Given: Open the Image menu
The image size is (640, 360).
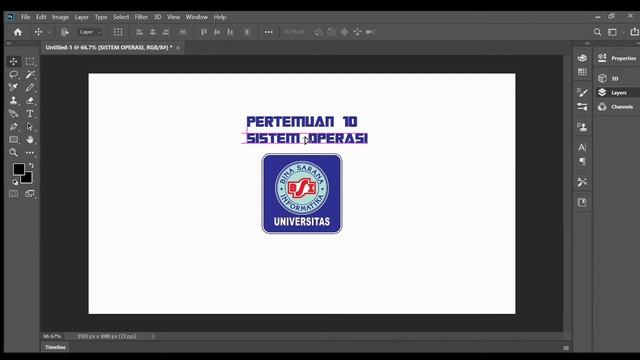Looking at the screenshot, I should point(60,17).
